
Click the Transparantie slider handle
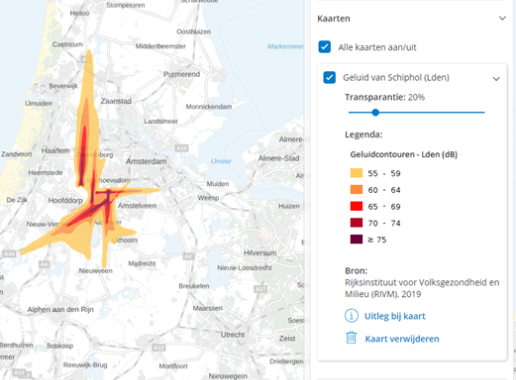375,112
